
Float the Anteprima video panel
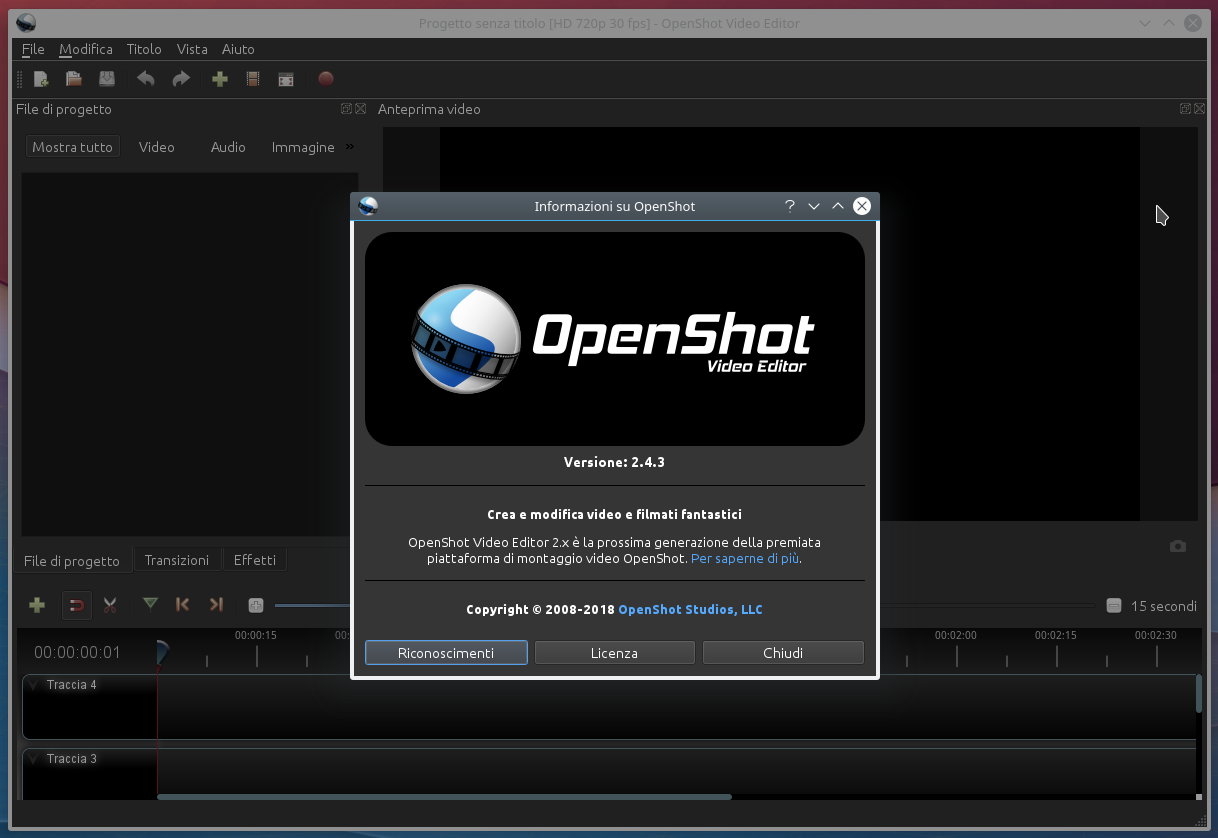point(1185,109)
